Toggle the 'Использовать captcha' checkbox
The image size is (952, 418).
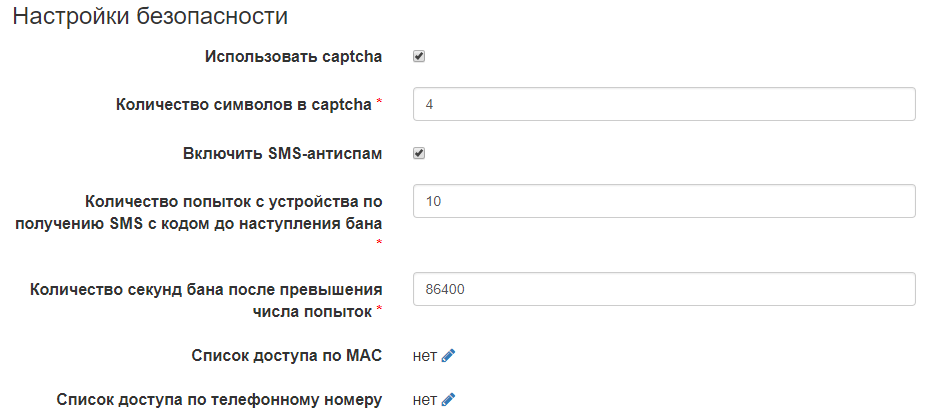click(420, 57)
